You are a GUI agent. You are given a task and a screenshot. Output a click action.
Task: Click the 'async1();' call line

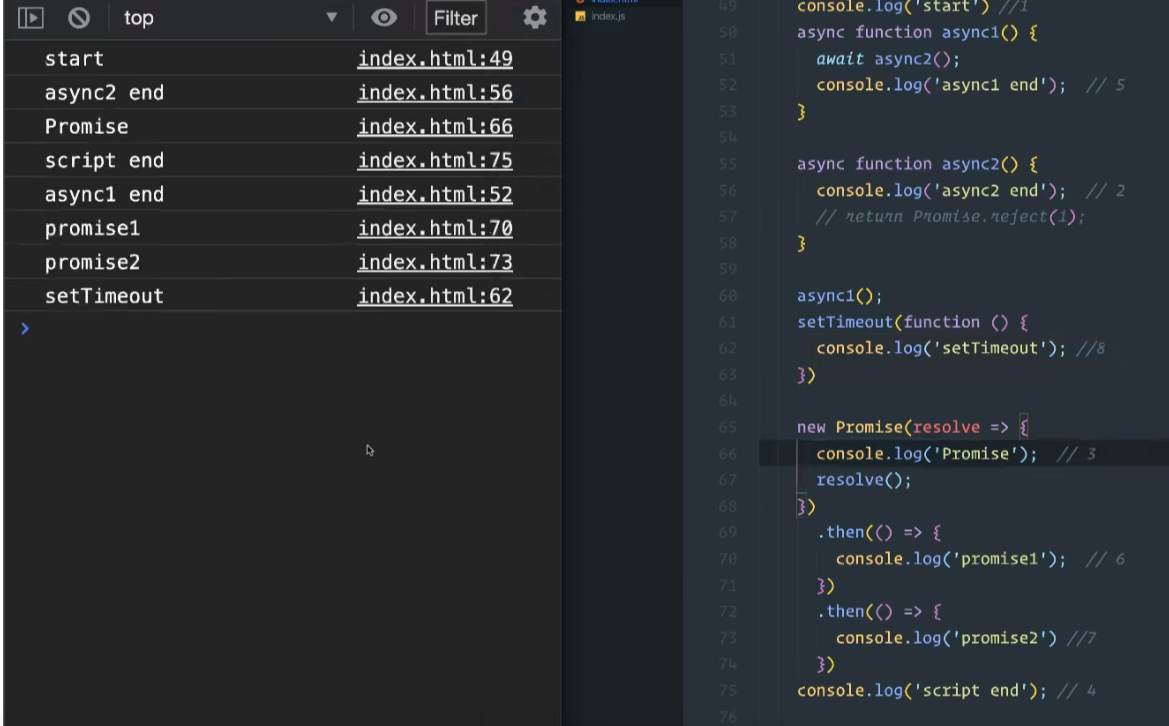tap(839, 296)
